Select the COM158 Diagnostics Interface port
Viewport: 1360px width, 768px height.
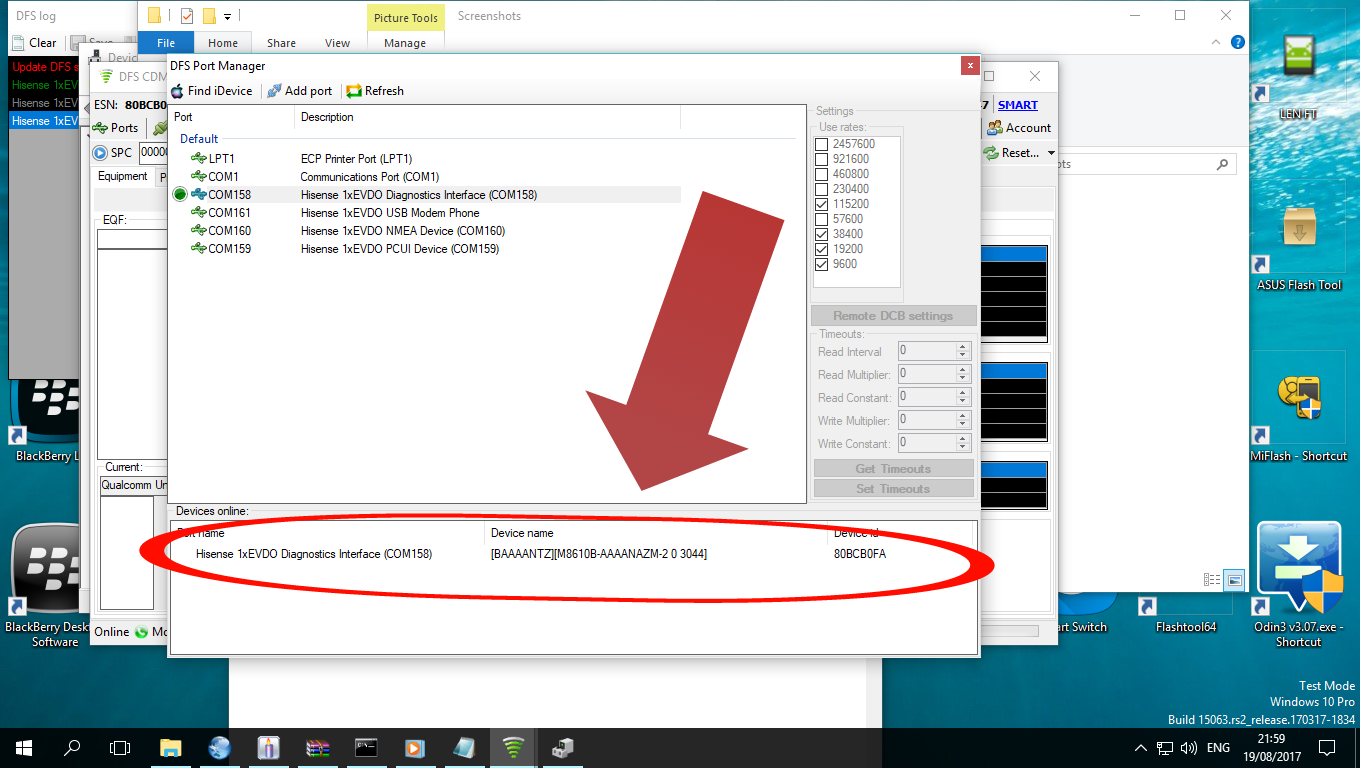click(425, 195)
